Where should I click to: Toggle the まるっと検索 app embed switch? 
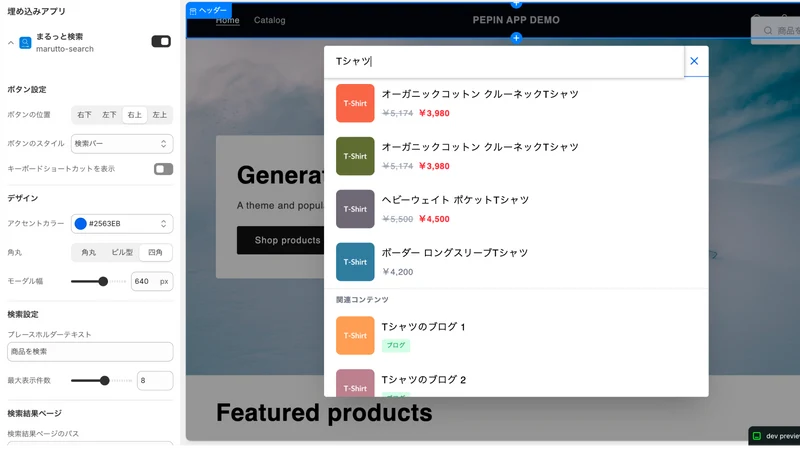(x=161, y=41)
